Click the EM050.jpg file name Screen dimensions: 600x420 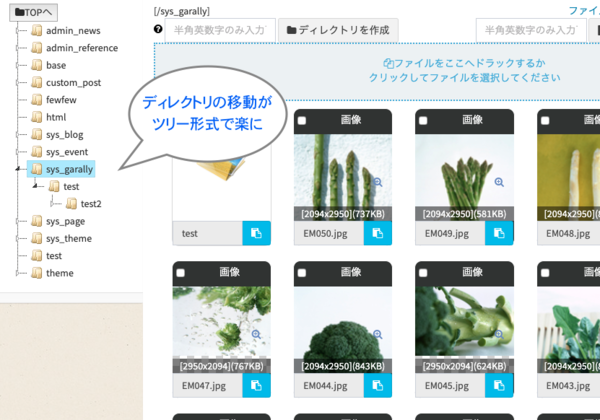point(325,233)
